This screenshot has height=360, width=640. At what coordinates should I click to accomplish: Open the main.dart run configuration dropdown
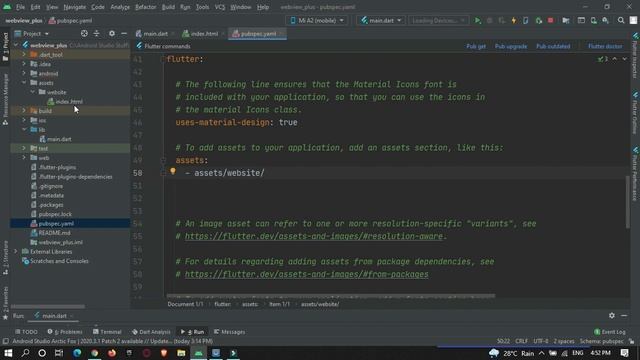(x=381, y=20)
